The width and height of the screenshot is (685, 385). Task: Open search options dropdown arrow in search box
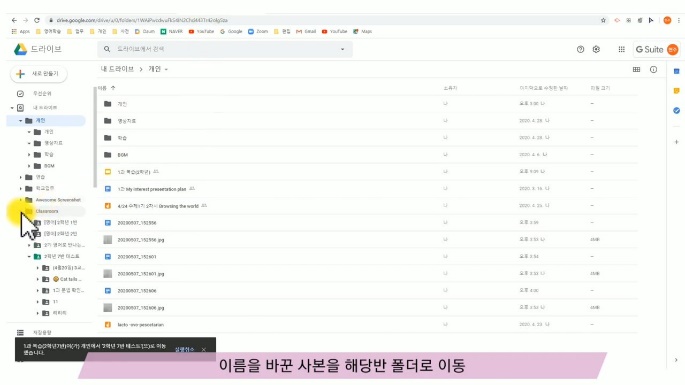(342, 49)
